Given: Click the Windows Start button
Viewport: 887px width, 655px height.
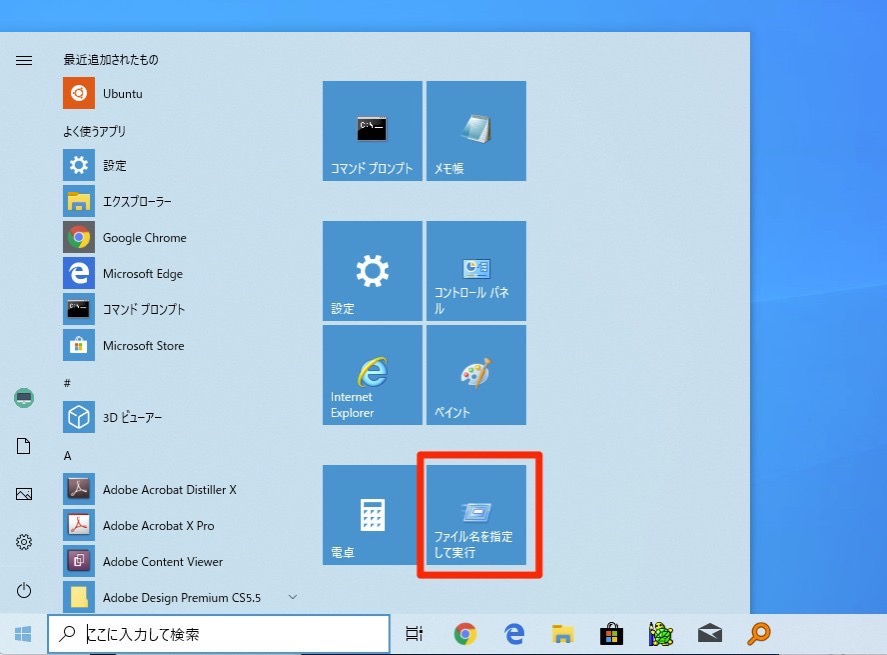Looking at the screenshot, I should pyautogui.click(x=23, y=634).
